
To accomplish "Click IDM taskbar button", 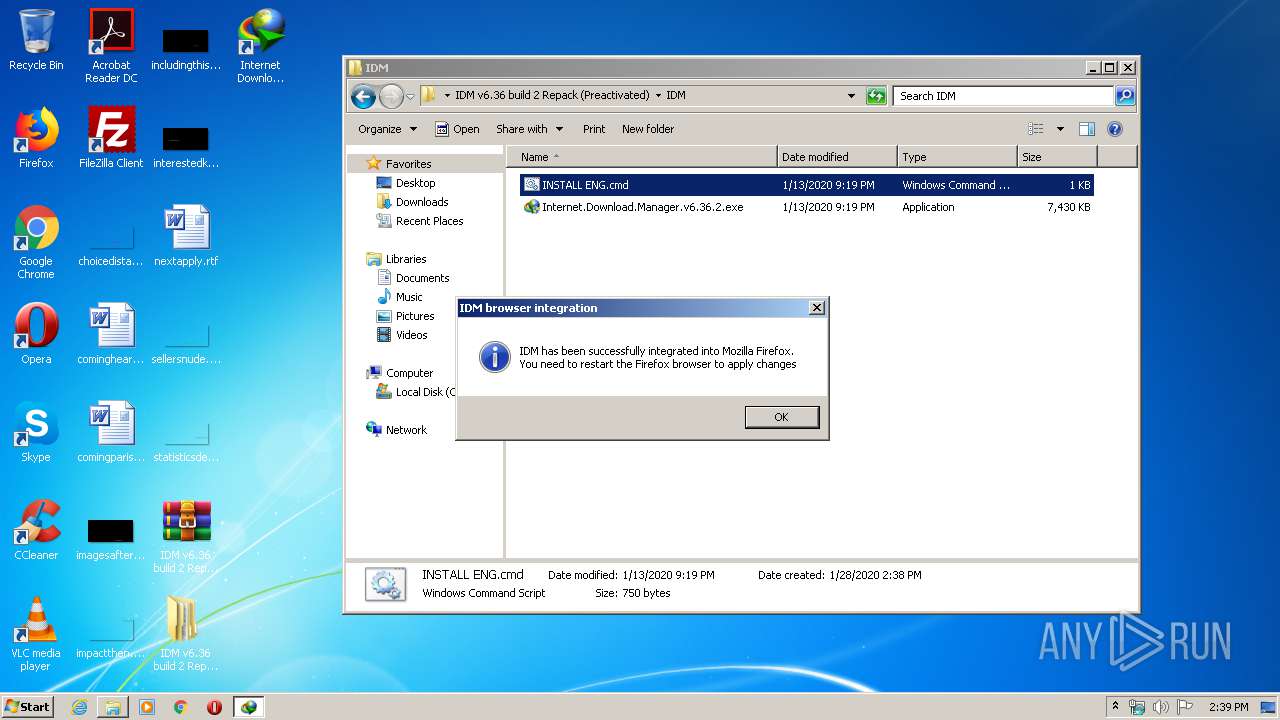I will coord(248,707).
